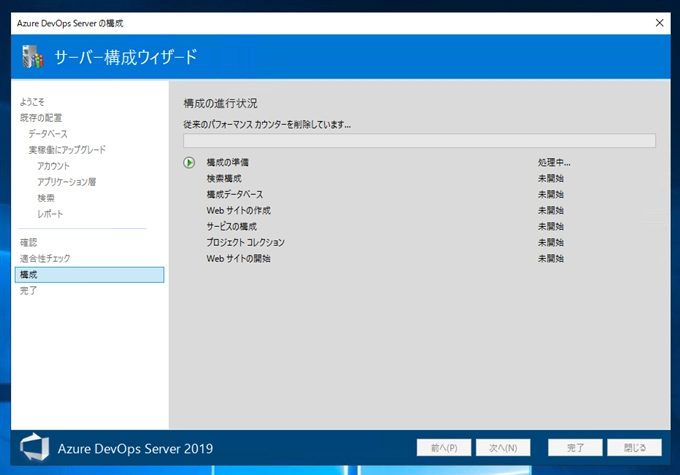Screen dimensions: 680x475
Task: Click the green in-progress icon beside 構成の準備
Action: coord(189,163)
